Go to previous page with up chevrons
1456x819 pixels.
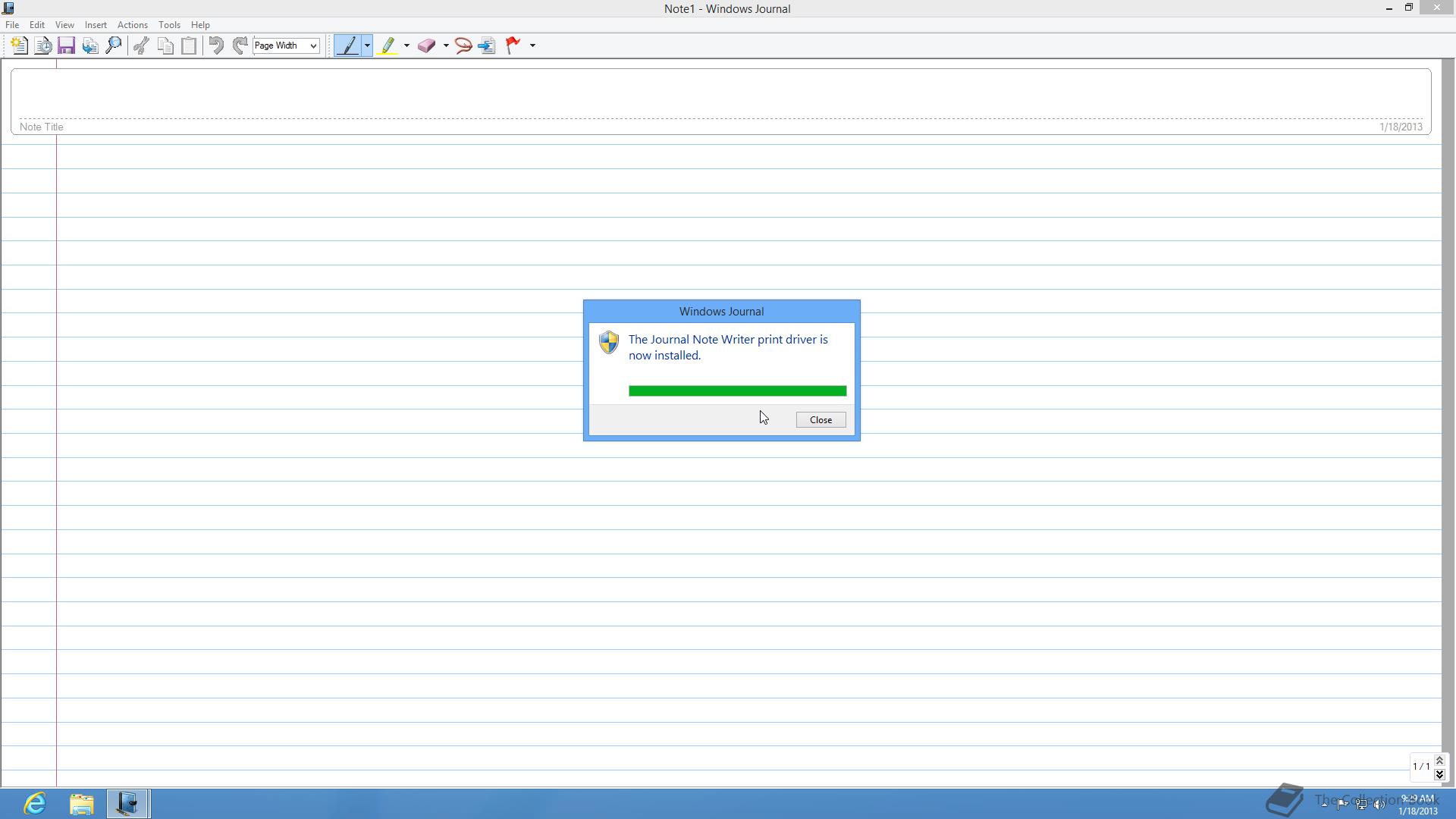1439,761
